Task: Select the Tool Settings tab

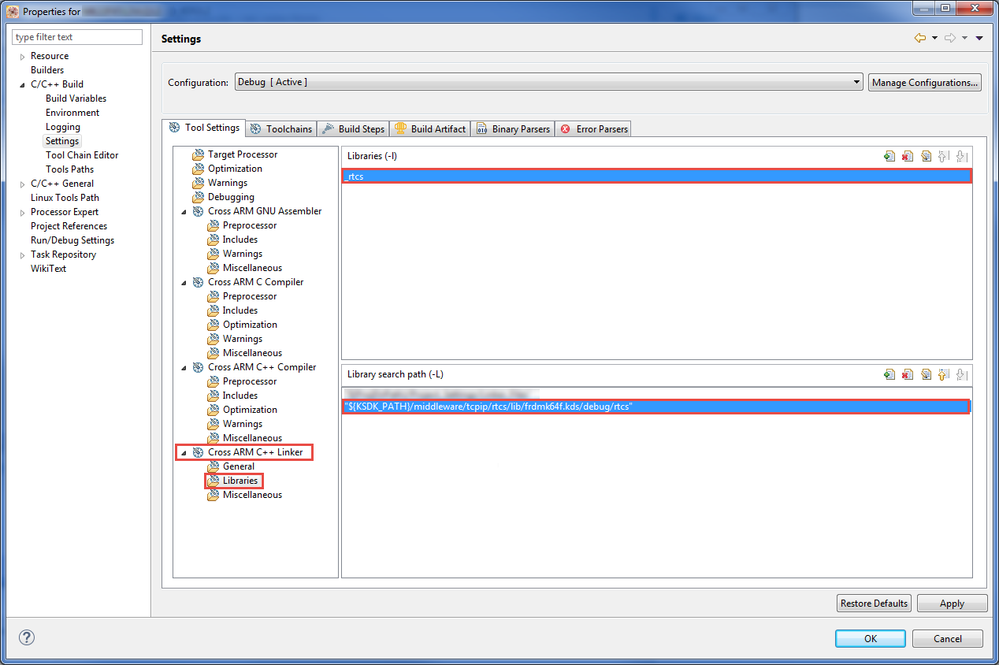Action: click(x=204, y=127)
